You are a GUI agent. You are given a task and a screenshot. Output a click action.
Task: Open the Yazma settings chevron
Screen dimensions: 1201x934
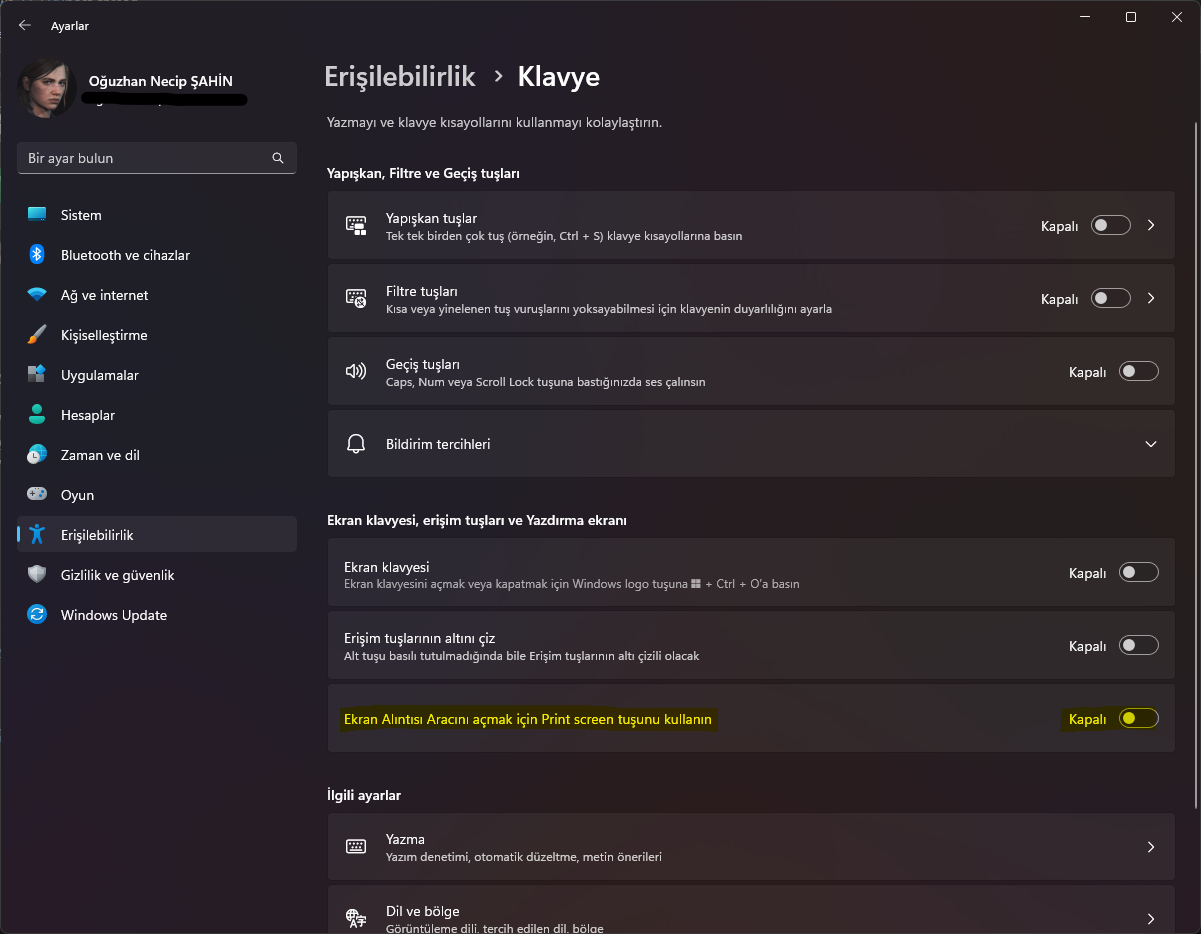pos(1151,847)
